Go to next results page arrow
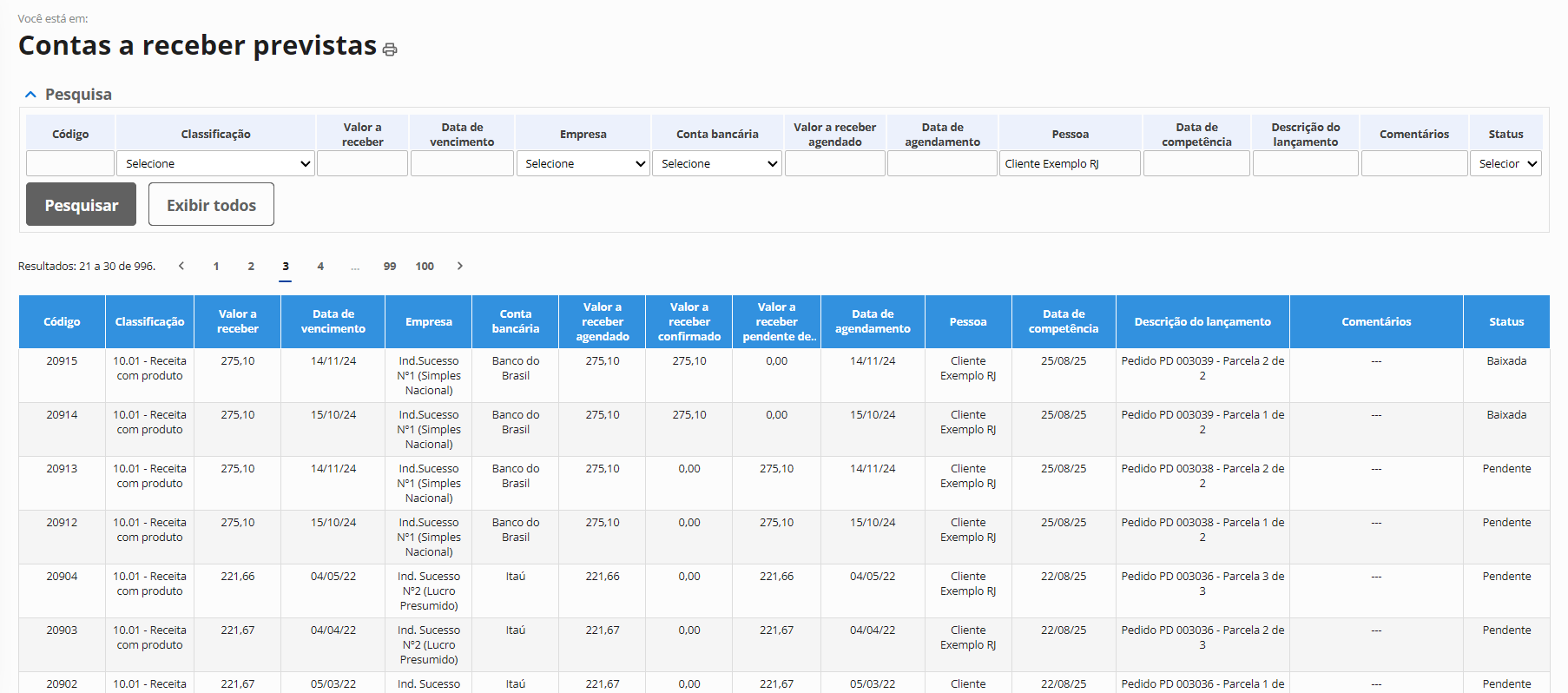Screen dimensions: 1568x693 (460, 266)
